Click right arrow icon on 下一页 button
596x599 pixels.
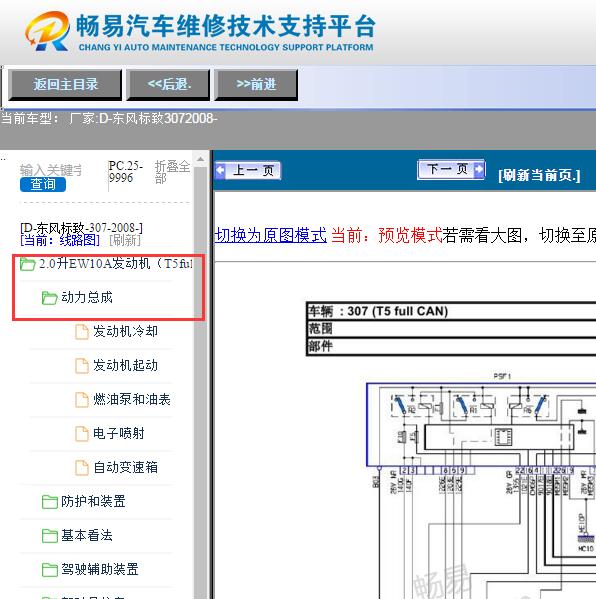479,169
